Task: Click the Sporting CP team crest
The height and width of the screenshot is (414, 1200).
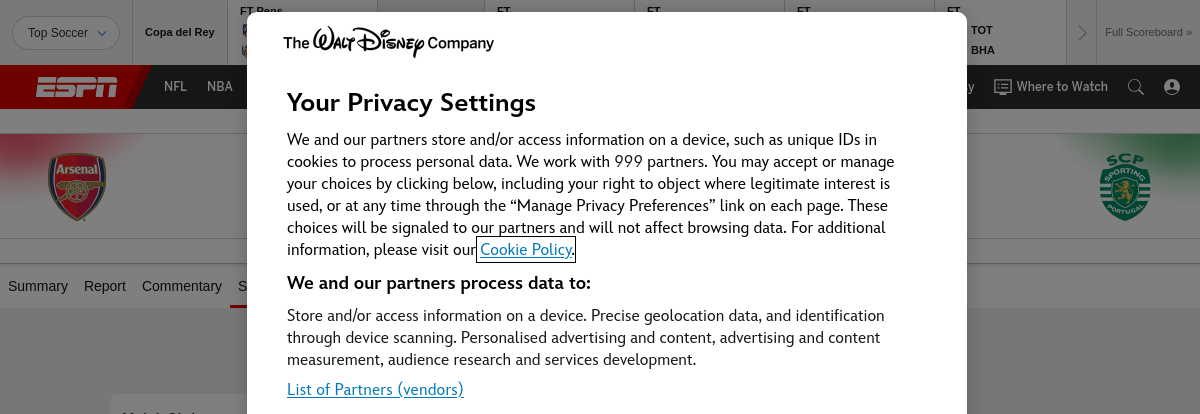Action: (x=1125, y=187)
